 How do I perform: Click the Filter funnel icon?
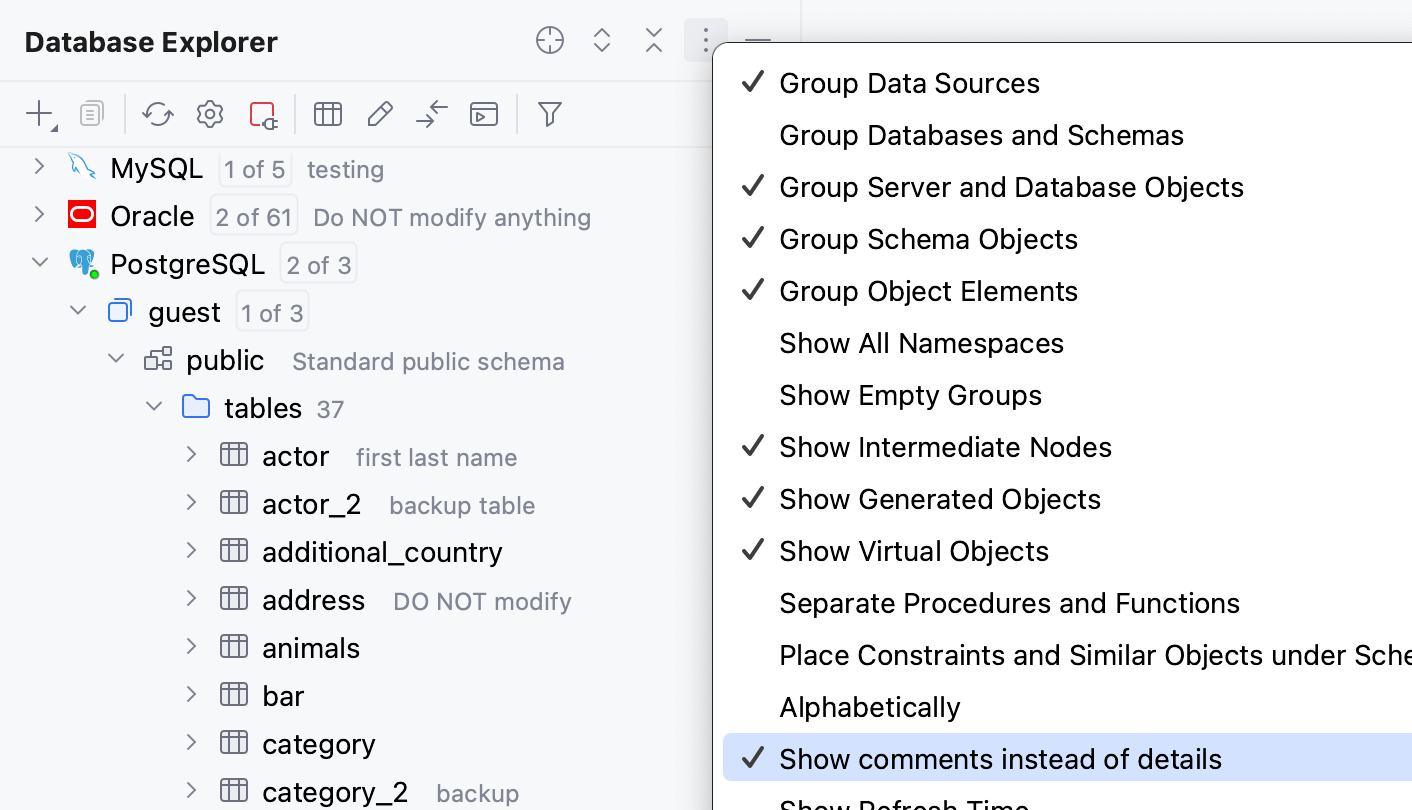pos(549,114)
